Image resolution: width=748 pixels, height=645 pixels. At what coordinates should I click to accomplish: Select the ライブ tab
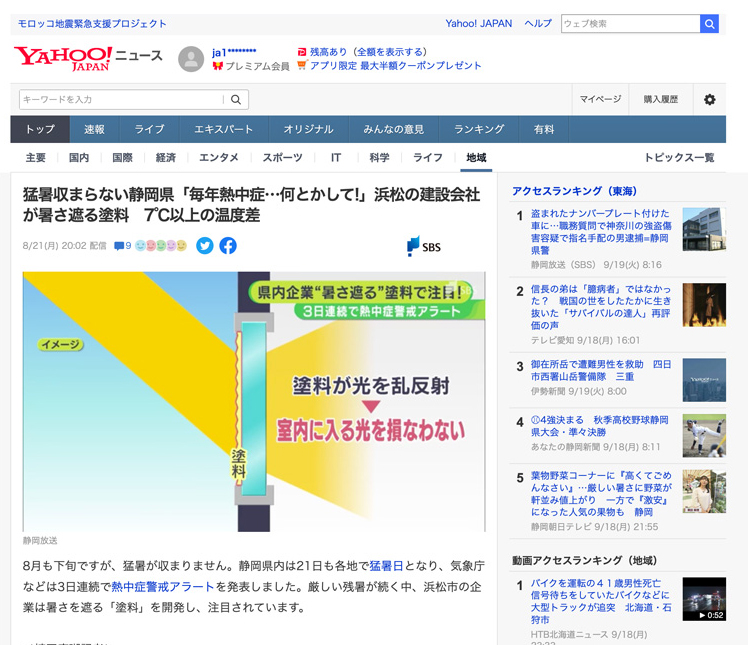coord(149,129)
